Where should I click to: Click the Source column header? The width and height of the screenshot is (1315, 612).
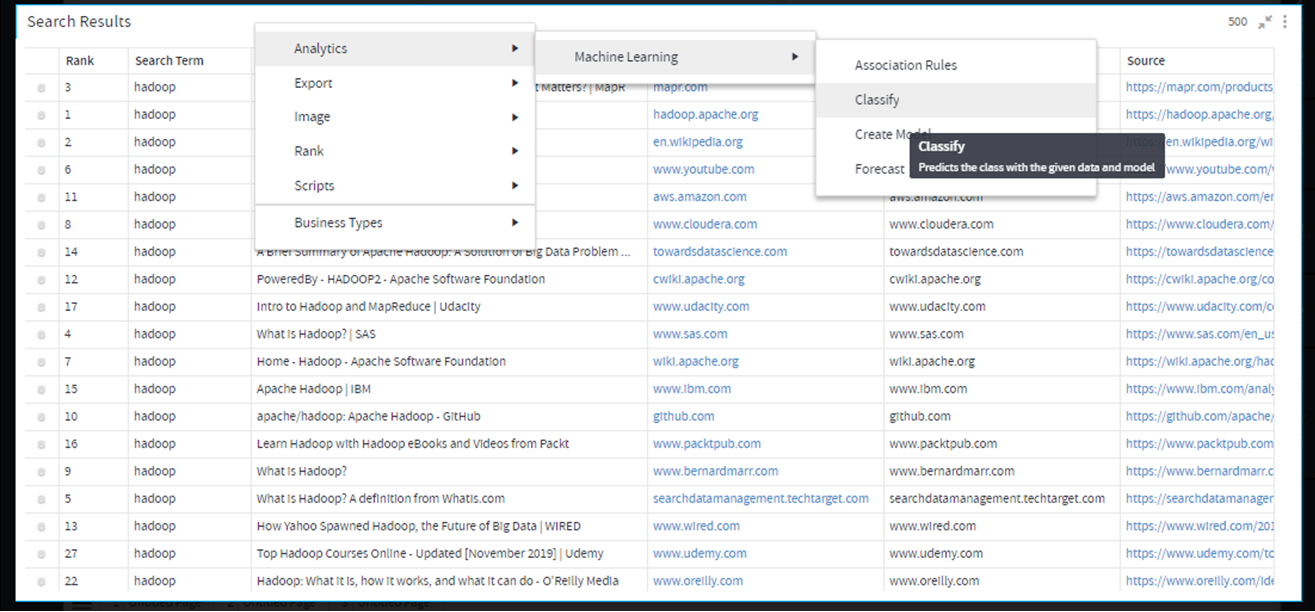(1146, 61)
